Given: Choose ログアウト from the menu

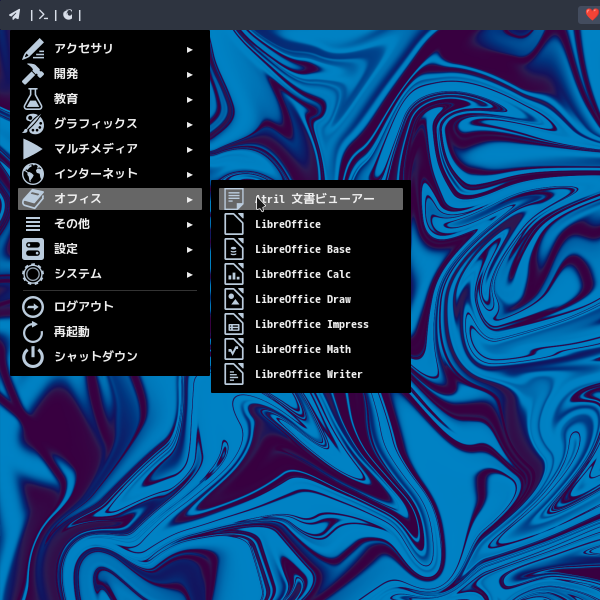Looking at the screenshot, I should click(110, 307).
